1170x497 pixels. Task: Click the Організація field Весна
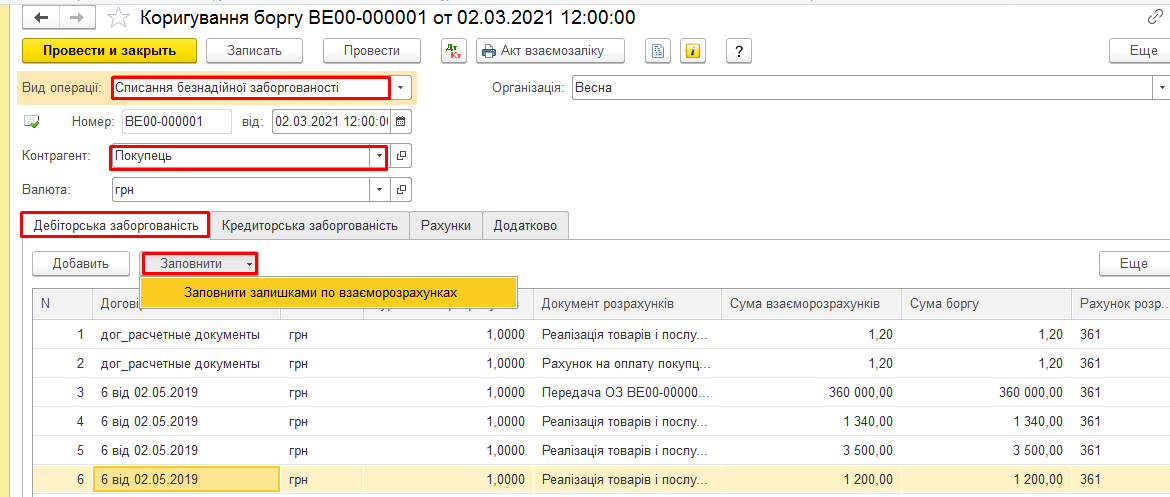click(863, 87)
